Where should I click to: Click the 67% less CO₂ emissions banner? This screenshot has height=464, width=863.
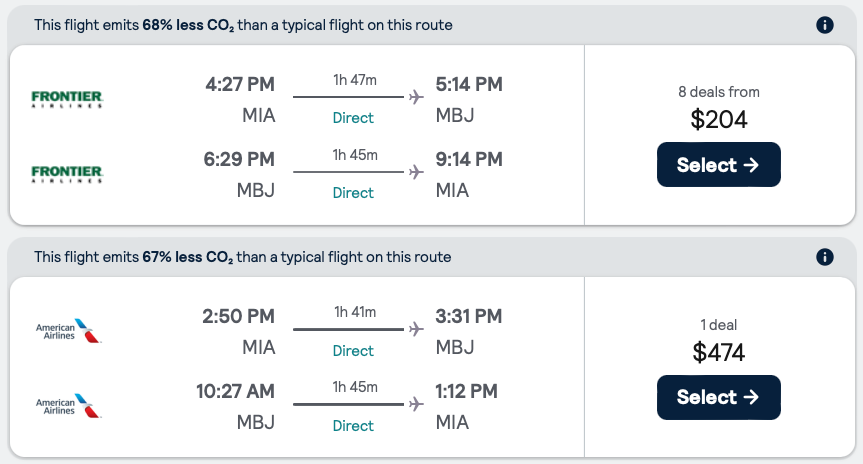pos(243,257)
